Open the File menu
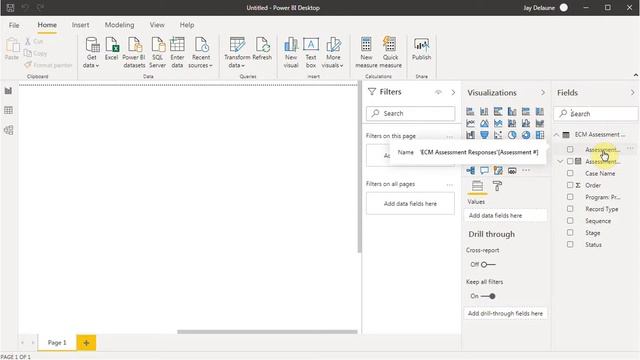This screenshot has width=640, height=360. (x=14, y=25)
